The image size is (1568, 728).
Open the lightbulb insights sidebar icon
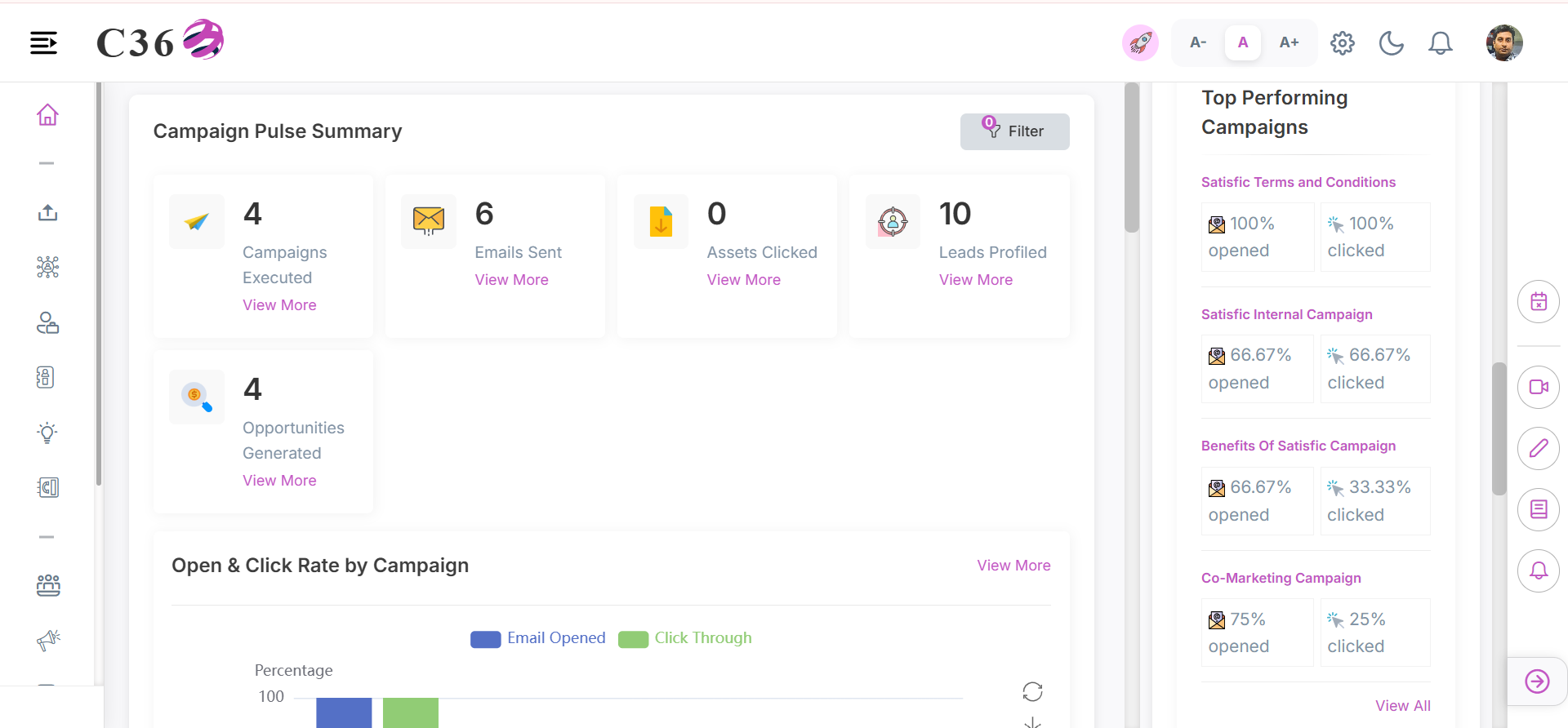pyautogui.click(x=47, y=433)
